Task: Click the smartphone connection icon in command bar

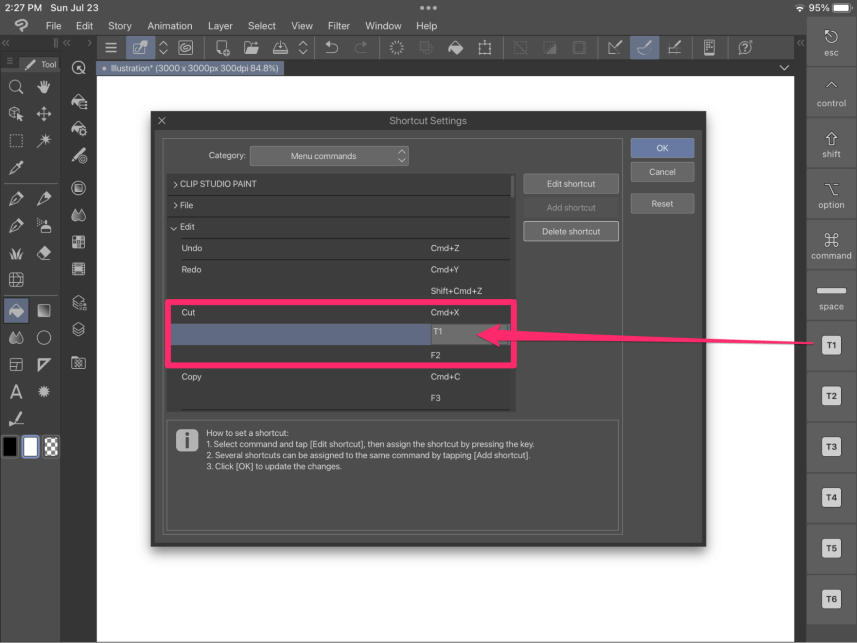Action: 709,48
